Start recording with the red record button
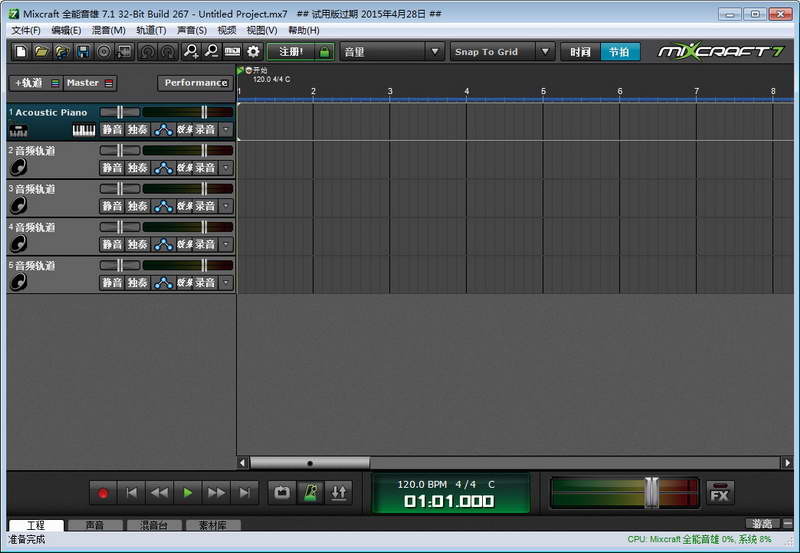The width and height of the screenshot is (800, 553). pos(103,493)
